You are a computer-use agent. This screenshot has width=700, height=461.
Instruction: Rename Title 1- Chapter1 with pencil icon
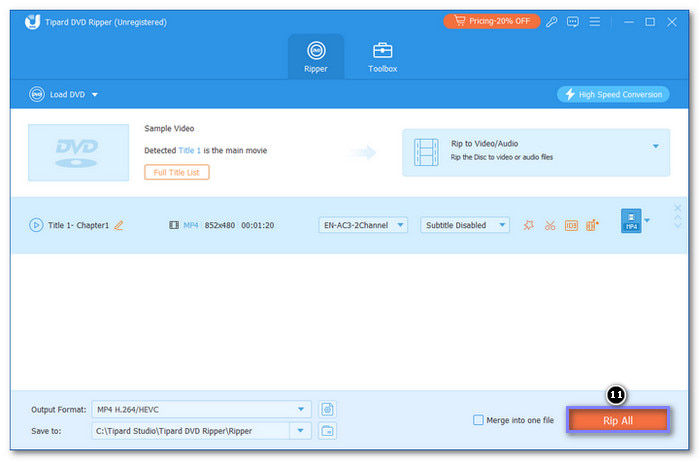[x=119, y=225]
